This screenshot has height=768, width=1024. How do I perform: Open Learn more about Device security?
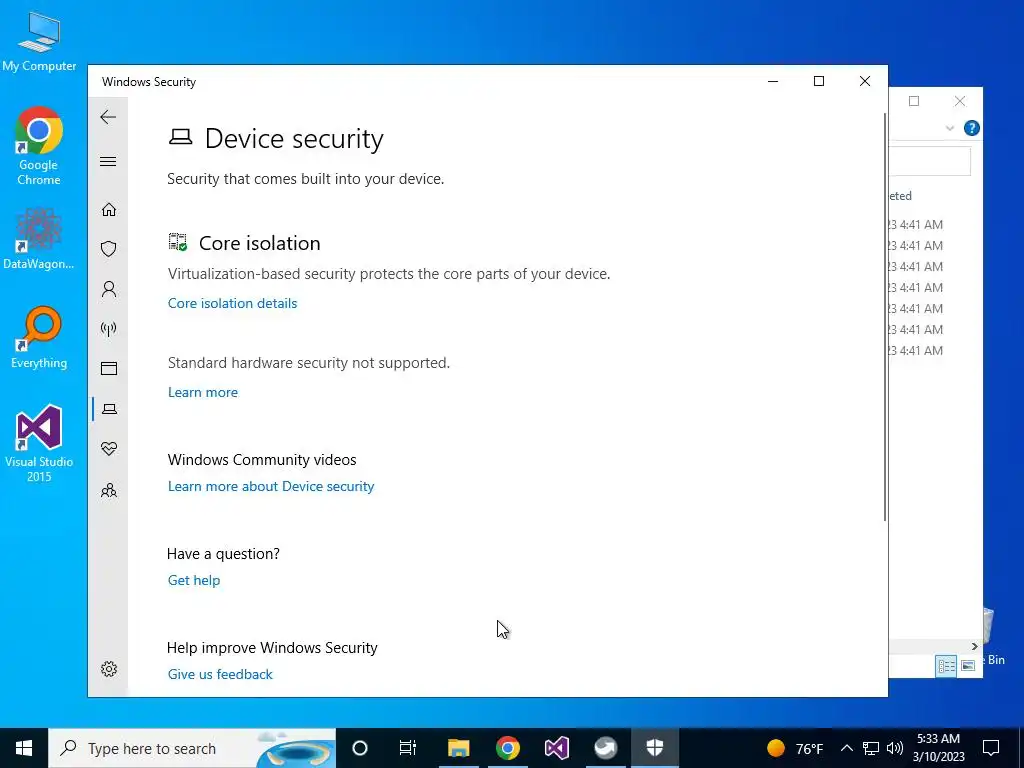click(271, 487)
